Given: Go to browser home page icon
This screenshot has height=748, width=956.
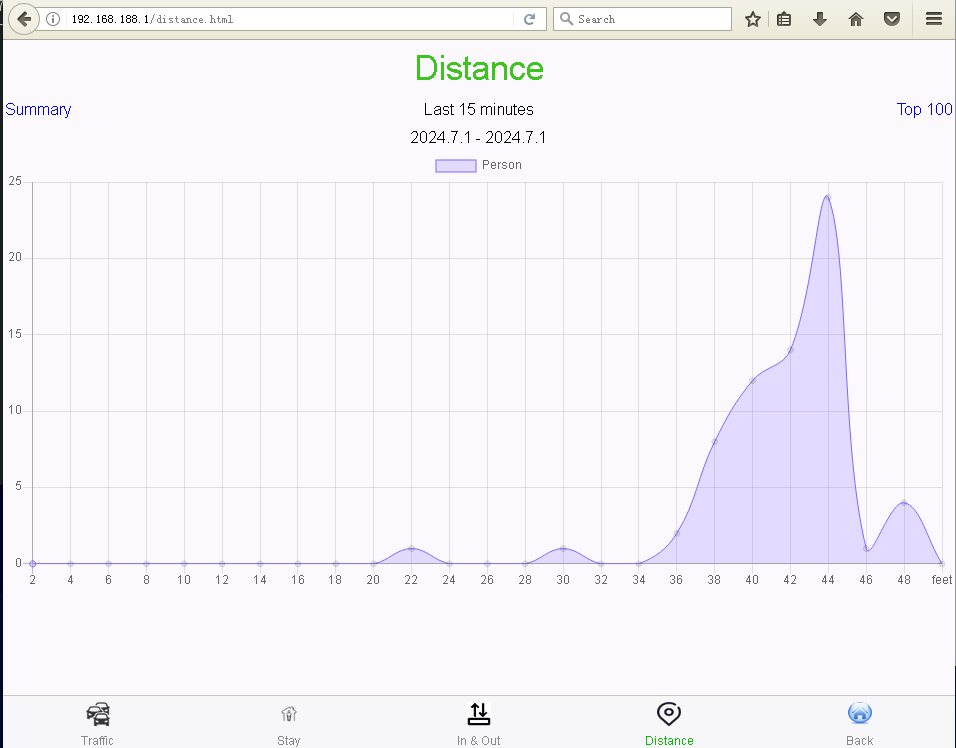Looking at the screenshot, I should pyautogui.click(x=856, y=19).
